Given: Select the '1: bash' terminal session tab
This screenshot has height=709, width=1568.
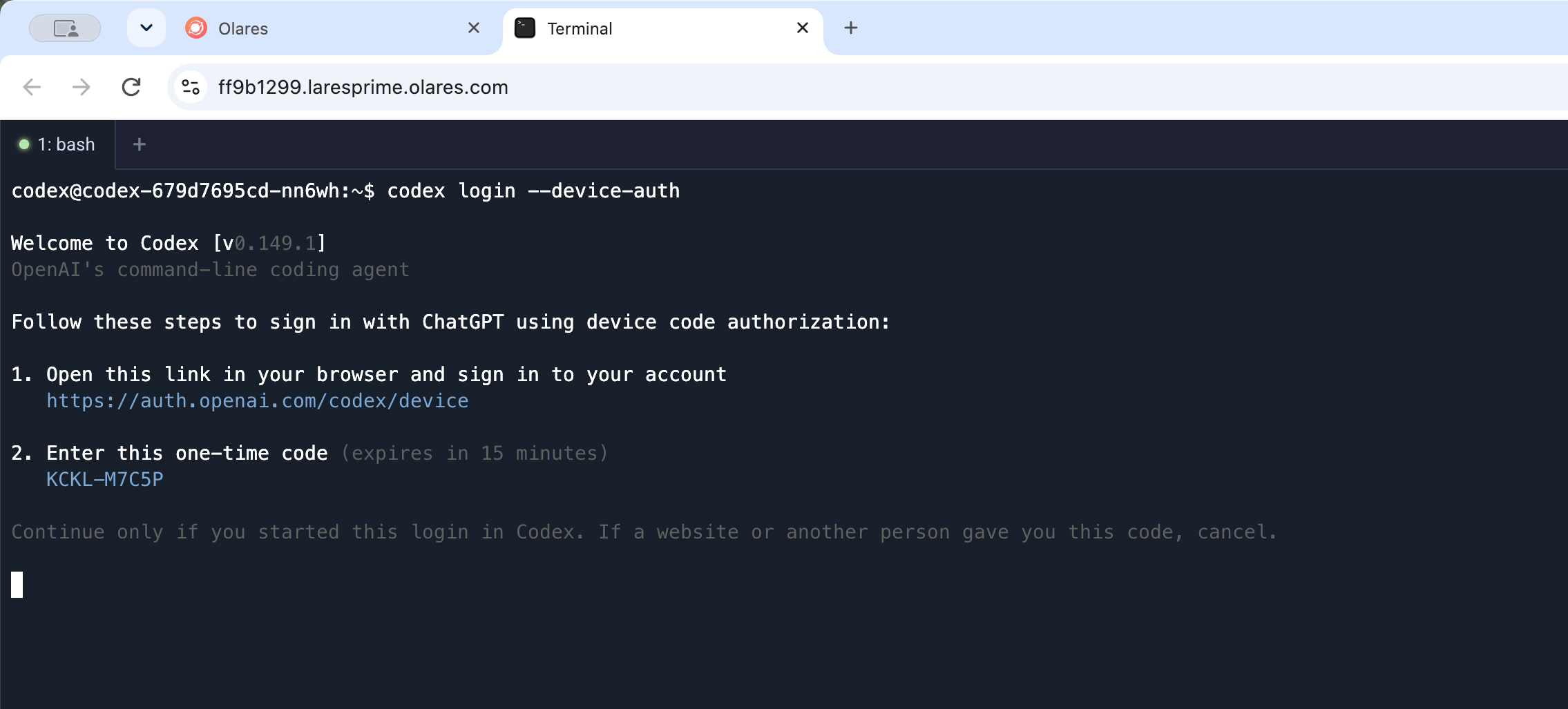Looking at the screenshot, I should 58,144.
